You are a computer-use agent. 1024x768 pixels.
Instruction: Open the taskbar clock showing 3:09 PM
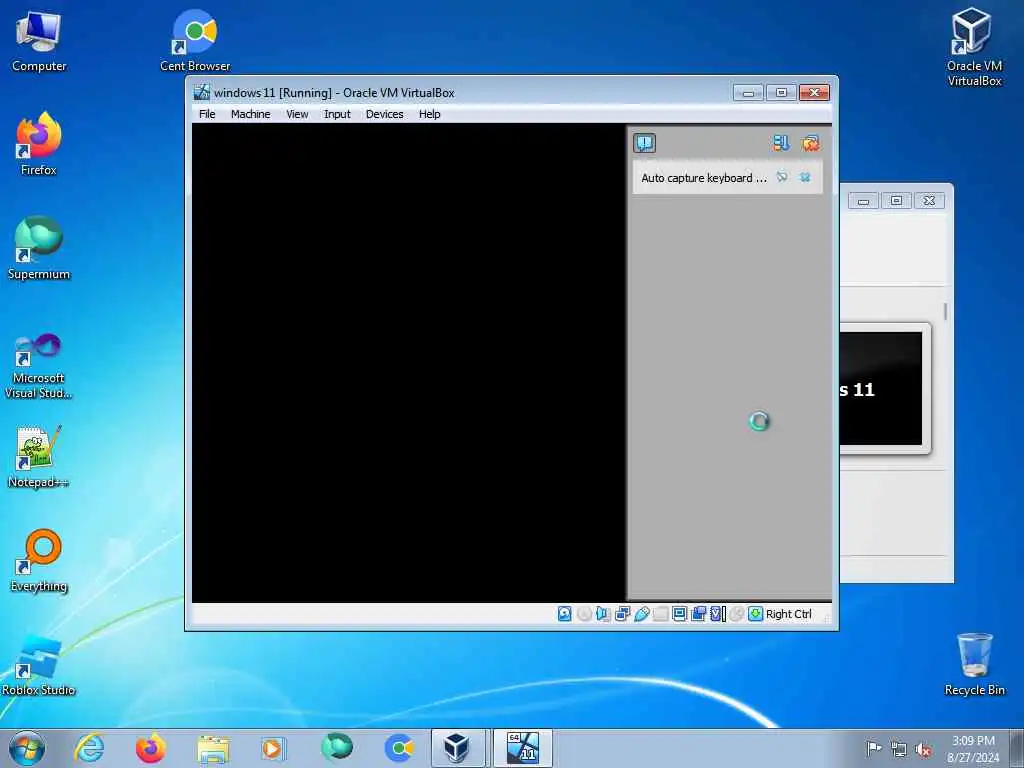(x=973, y=748)
